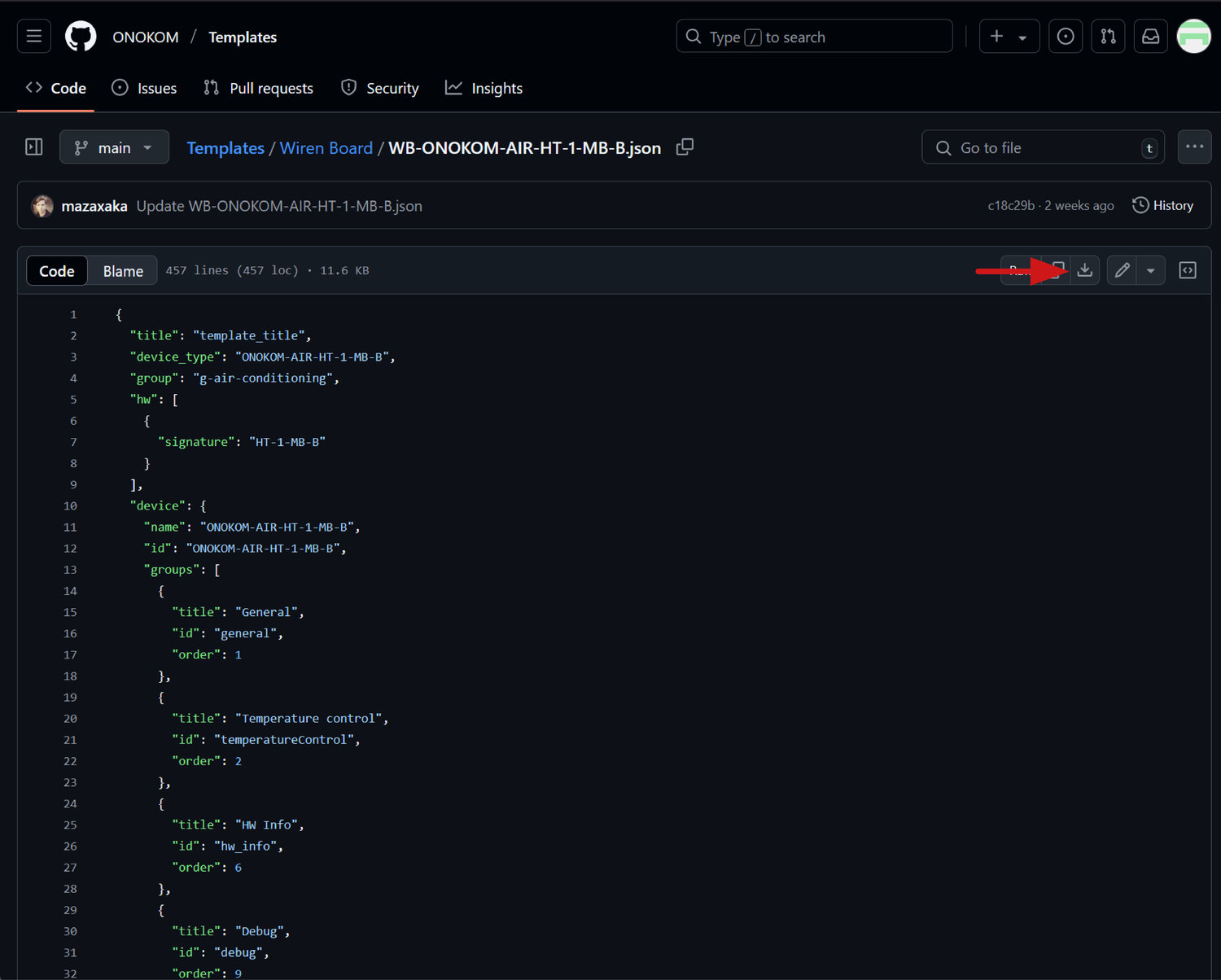Viewport: 1221px width, 980px height.
Task: Select line number 5 with "hw"
Action: pyautogui.click(x=73, y=400)
